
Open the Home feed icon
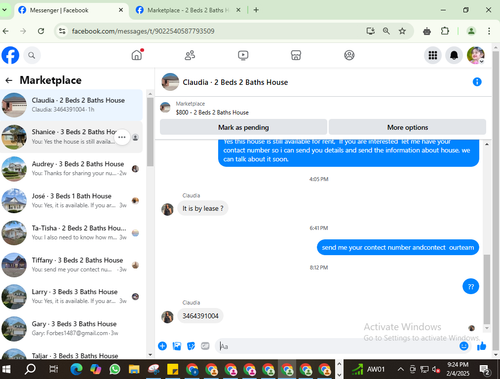[137, 55]
